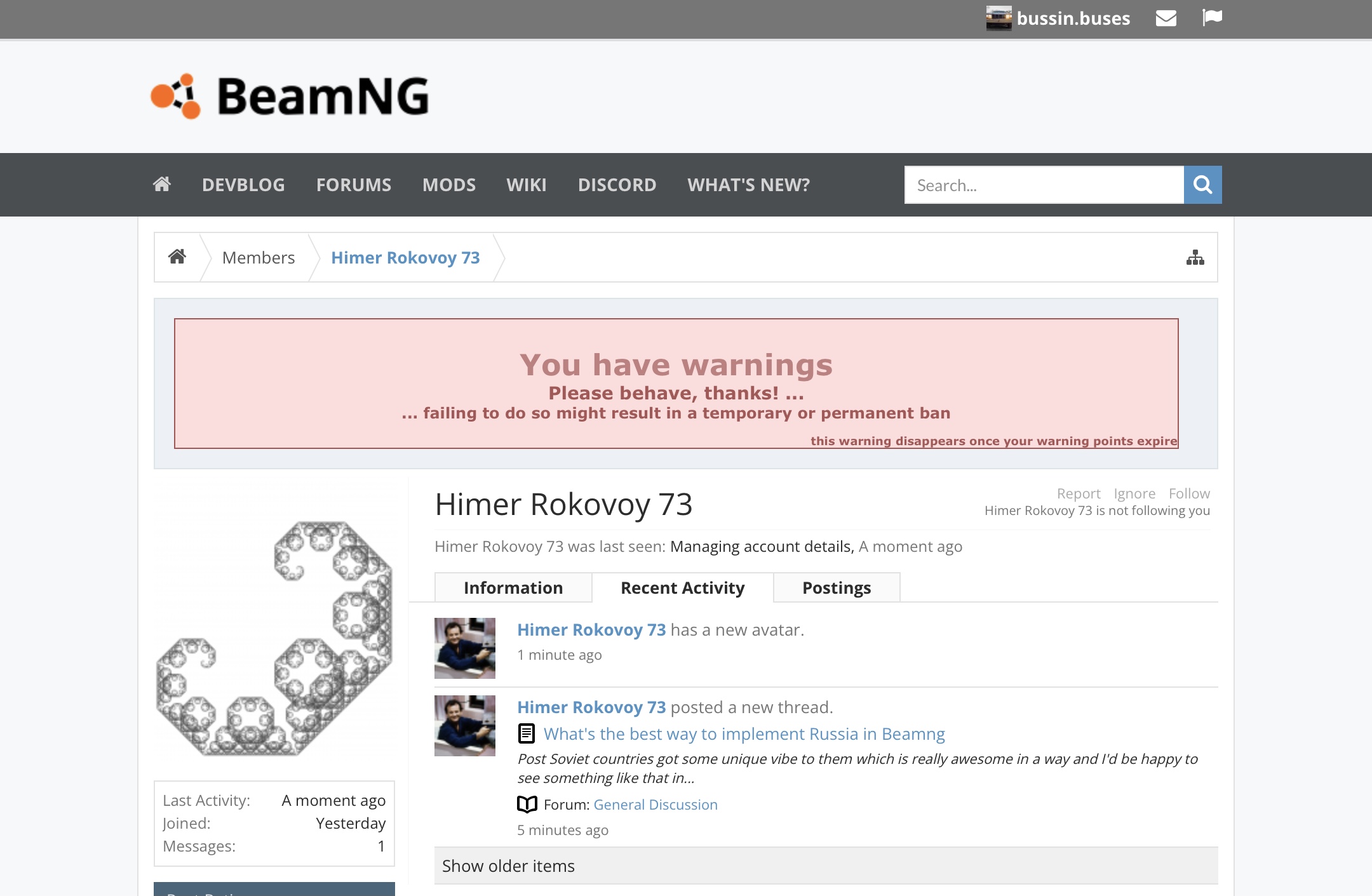Click the profile title Himer Rokovoy 73
Viewport: 1372px width, 896px height.
(x=563, y=504)
